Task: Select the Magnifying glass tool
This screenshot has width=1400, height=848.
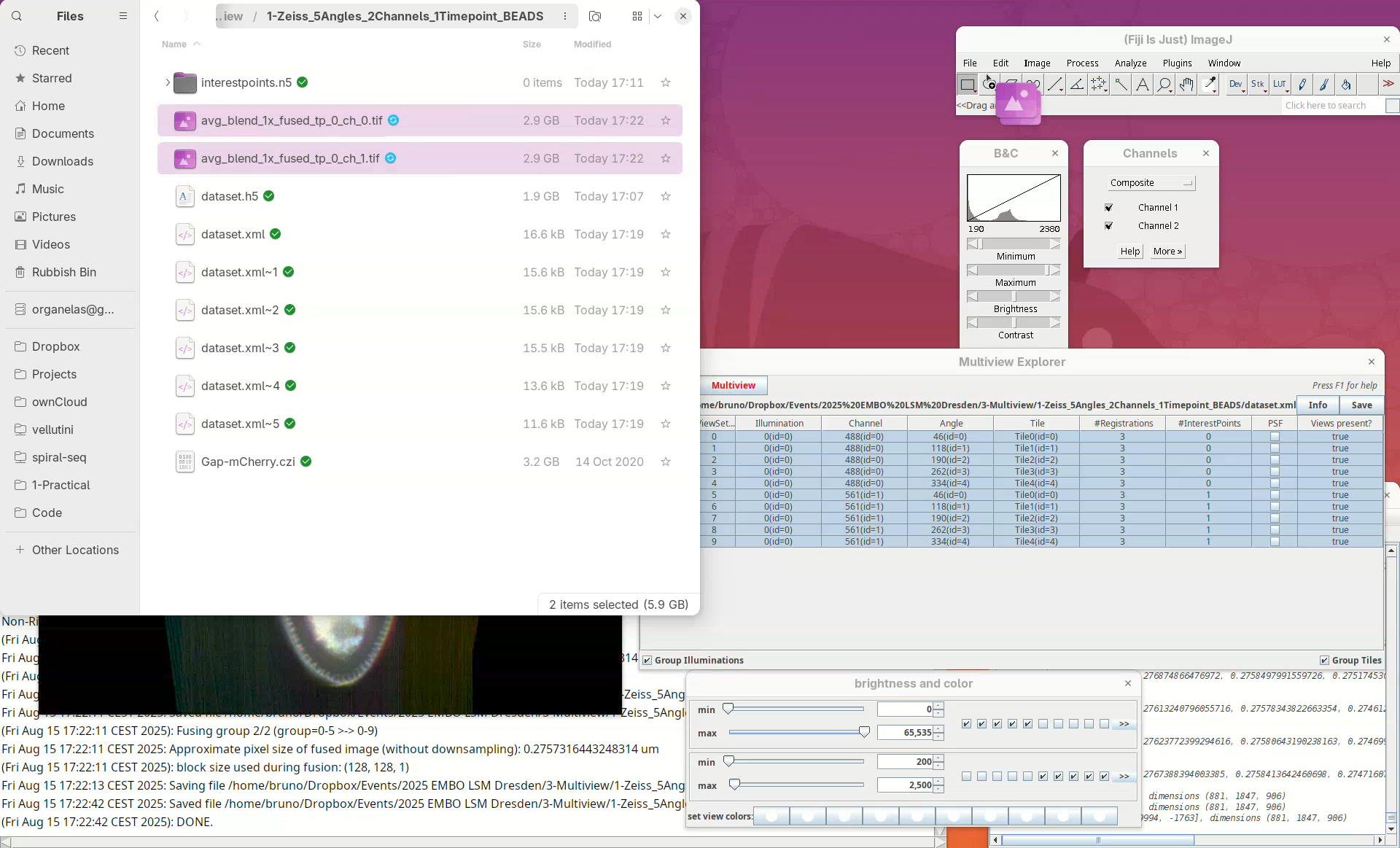Action: [x=1164, y=85]
